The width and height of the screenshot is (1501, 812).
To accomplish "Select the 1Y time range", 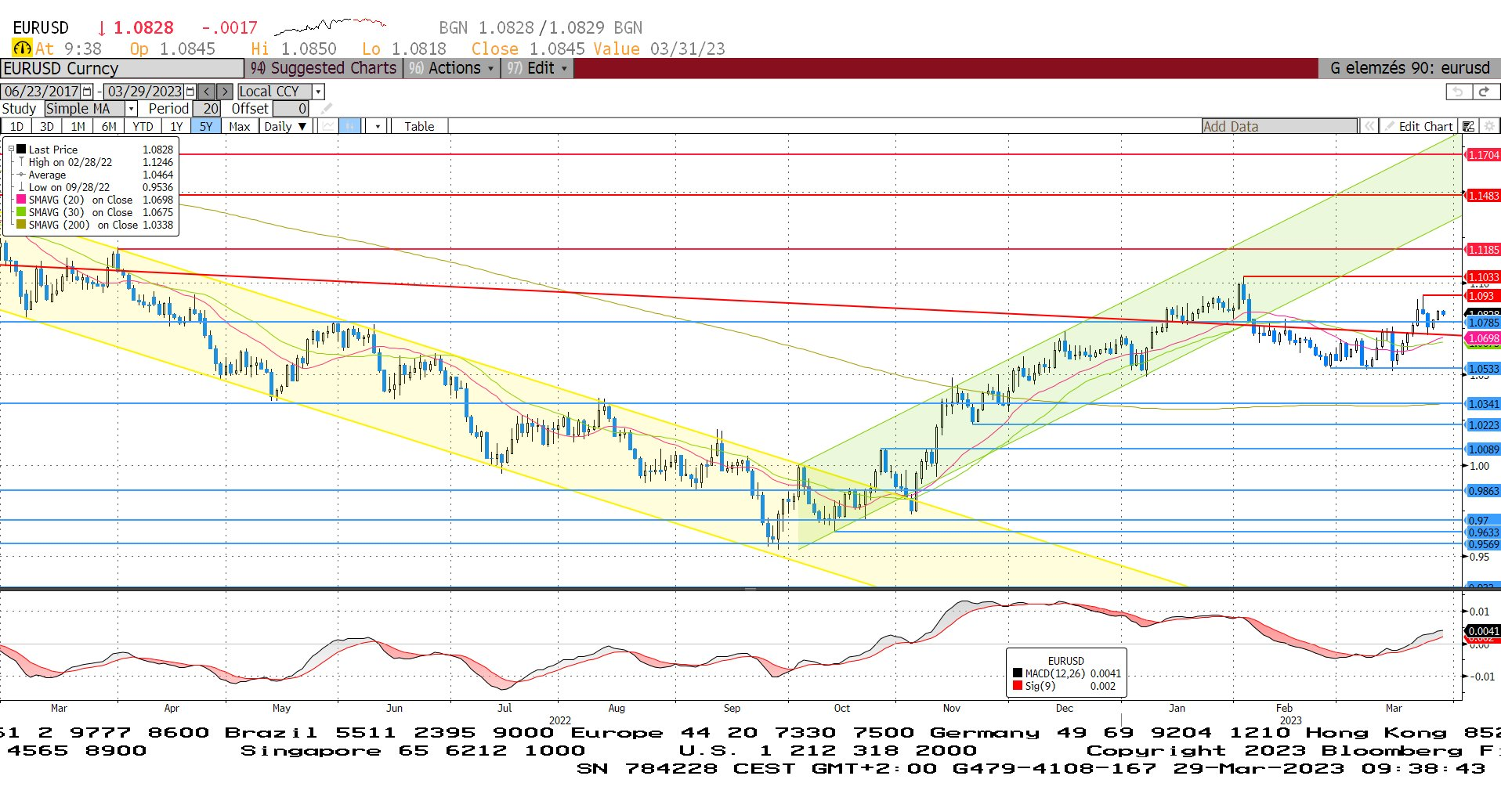I will 176,126.
